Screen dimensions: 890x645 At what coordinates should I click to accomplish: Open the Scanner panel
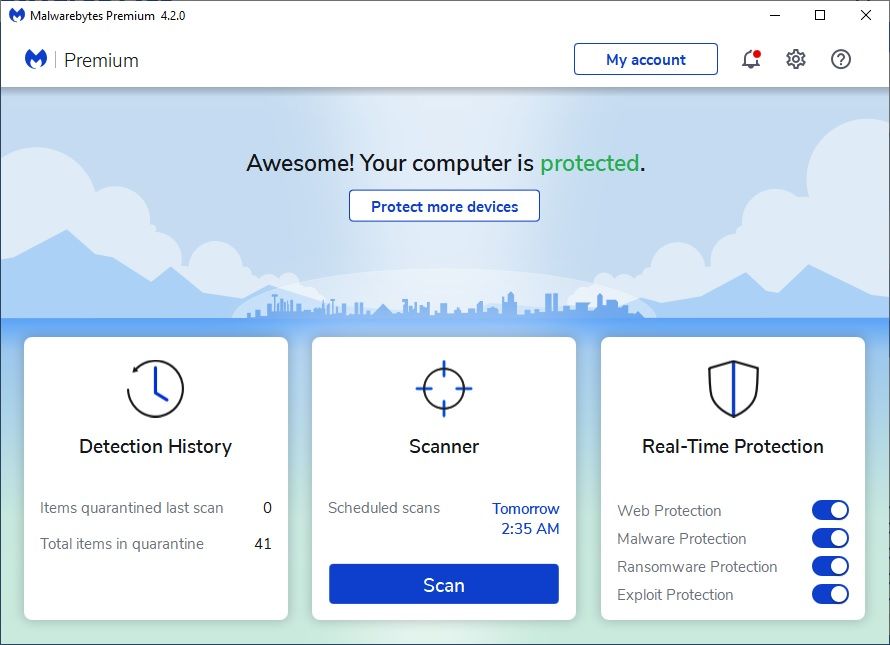[443, 446]
